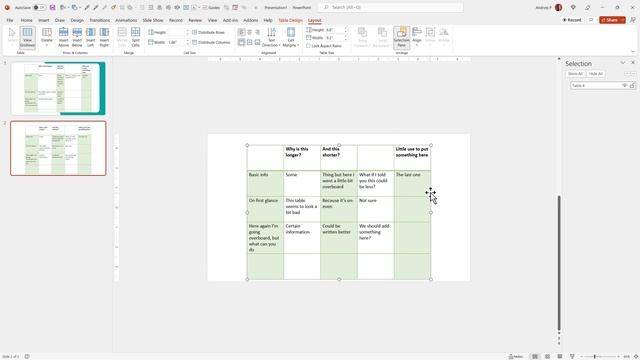This screenshot has width=640, height=360.
Task: Align cell text to the left
Action: tap(242, 32)
